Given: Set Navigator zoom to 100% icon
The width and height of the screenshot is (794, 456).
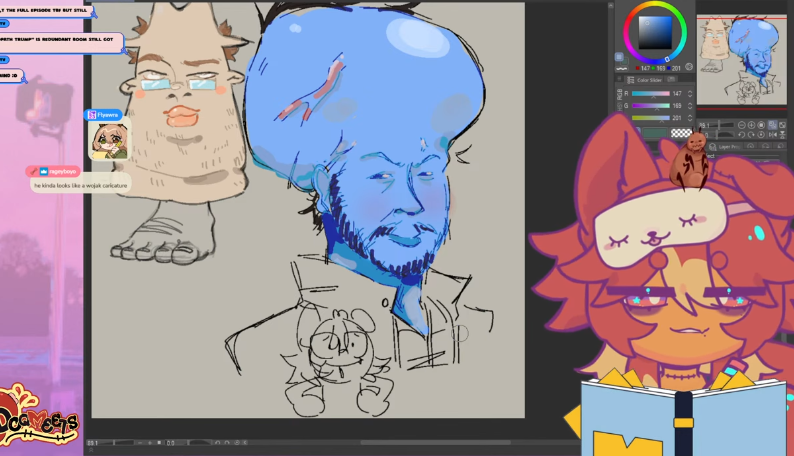Looking at the screenshot, I should point(761,125).
